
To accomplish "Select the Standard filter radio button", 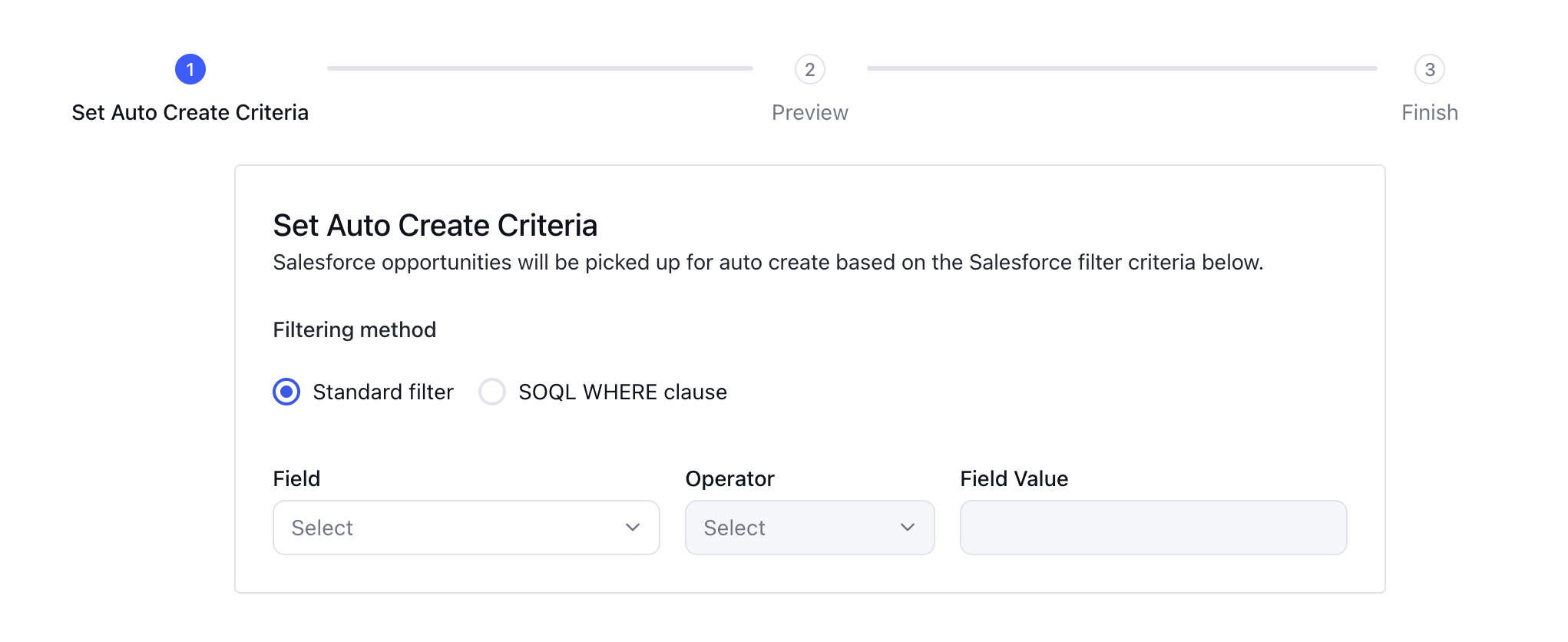I will [286, 392].
